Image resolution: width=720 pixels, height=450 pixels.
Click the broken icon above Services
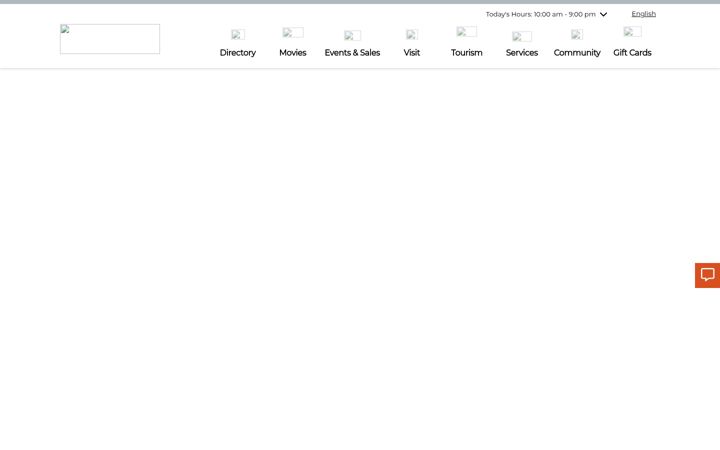(522, 36)
